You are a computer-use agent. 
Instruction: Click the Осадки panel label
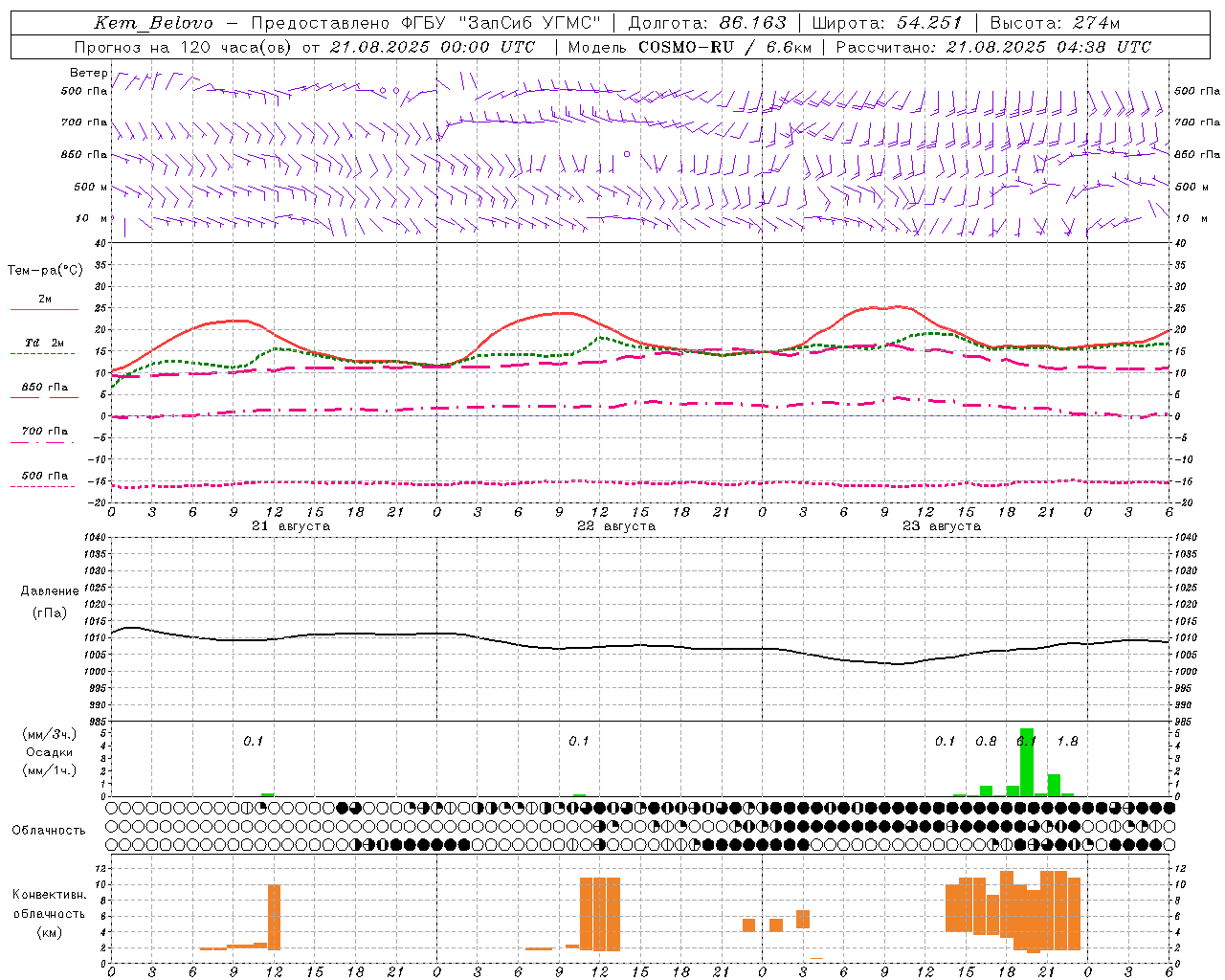click(x=50, y=752)
